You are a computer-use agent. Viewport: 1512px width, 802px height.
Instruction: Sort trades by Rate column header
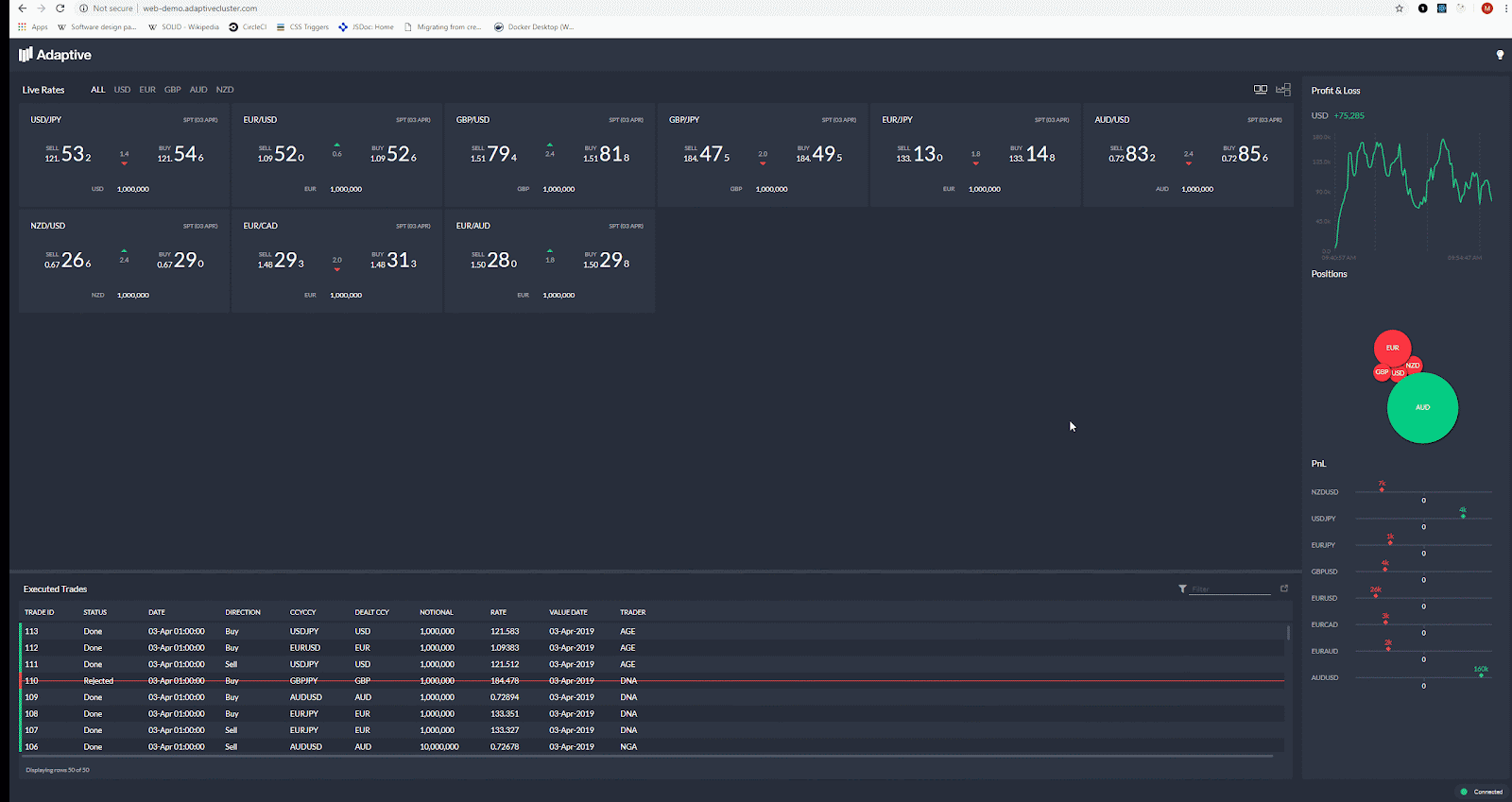pyautogui.click(x=498, y=612)
